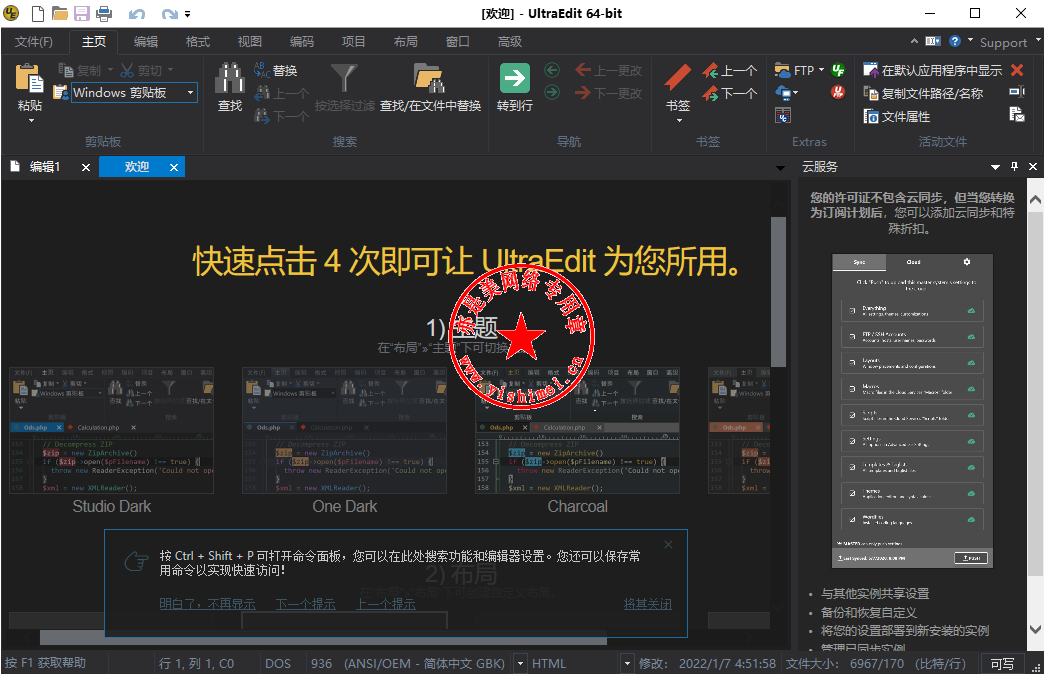
Task: Switch to the 编码 ribbon tab
Action: pyautogui.click(x=302, y=42)
